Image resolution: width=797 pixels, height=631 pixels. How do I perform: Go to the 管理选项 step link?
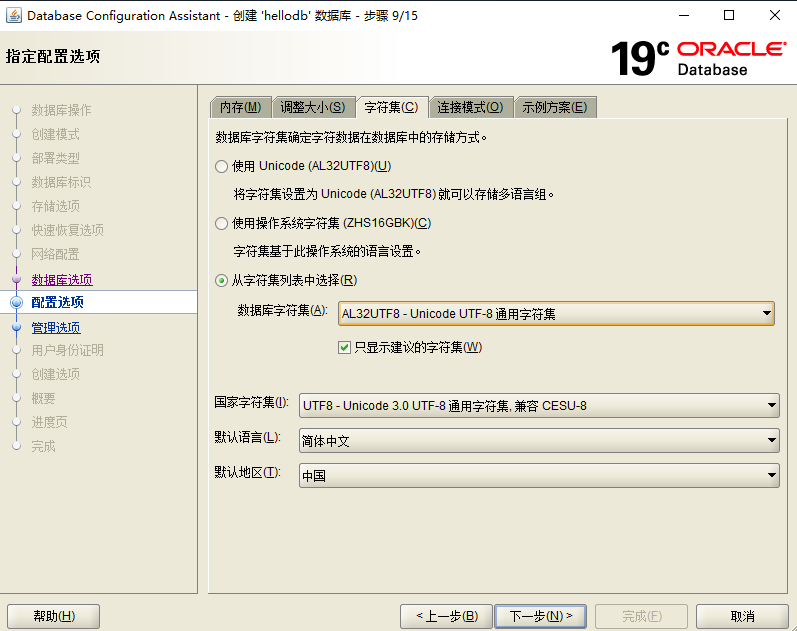coord(56,328)
